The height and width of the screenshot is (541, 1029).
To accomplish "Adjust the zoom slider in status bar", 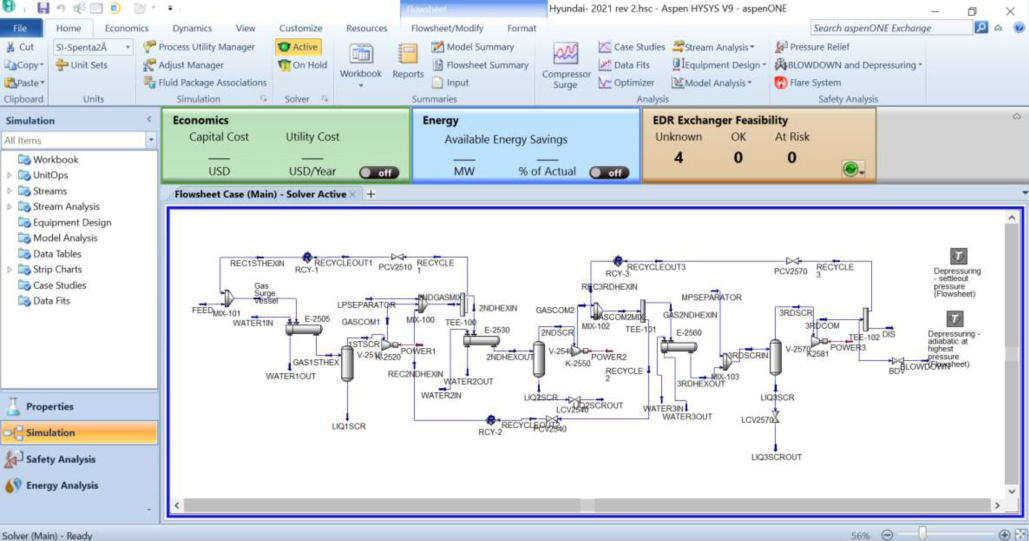I will [923, 534].
